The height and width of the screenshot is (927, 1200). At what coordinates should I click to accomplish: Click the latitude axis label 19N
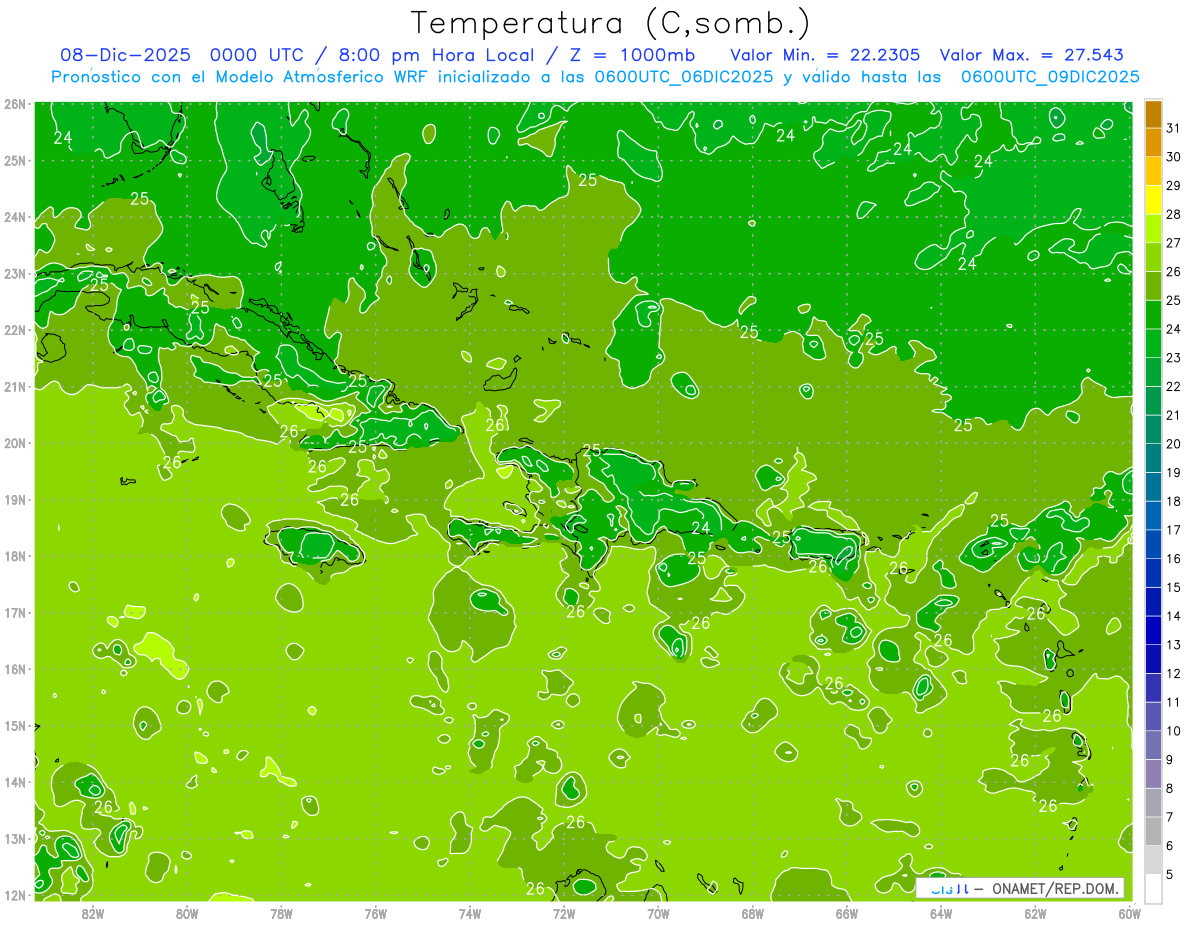click(15, 499)
